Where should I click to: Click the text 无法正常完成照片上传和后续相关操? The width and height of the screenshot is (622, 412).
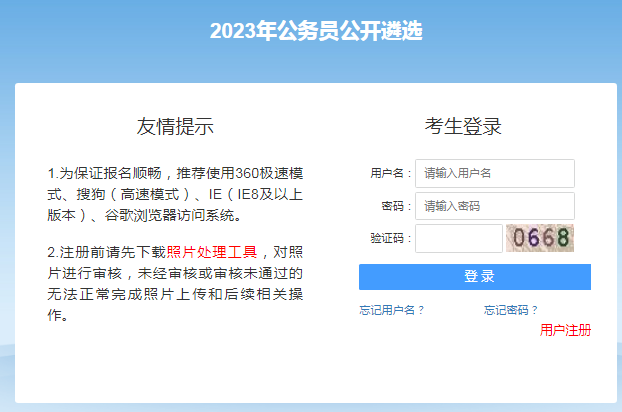pos(175,294)
